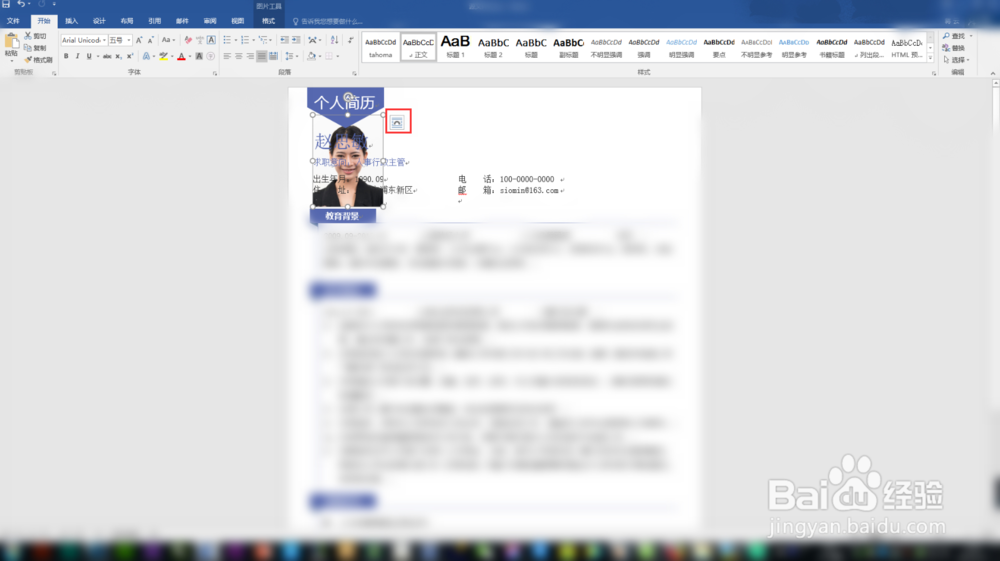The image size is (1000, 561).
Task: Apply the 要点 (Strong) style
Action: 719,47
